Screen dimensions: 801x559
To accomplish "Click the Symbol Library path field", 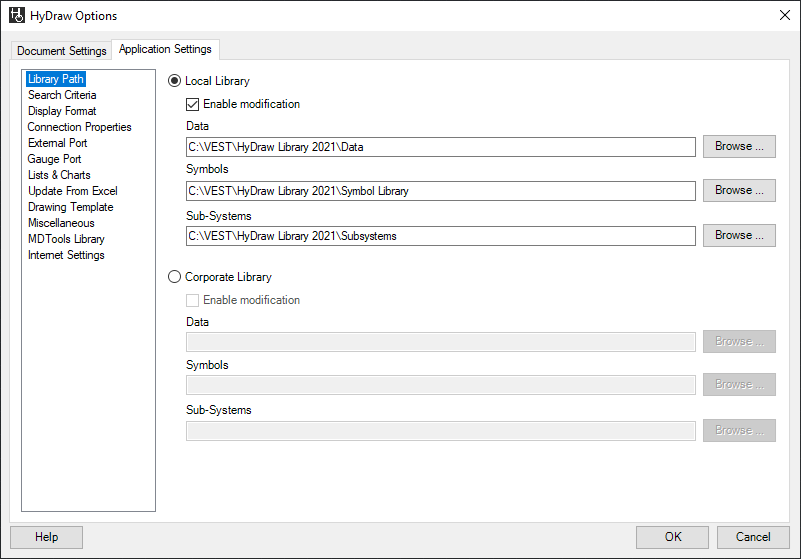I will (440, 191).
